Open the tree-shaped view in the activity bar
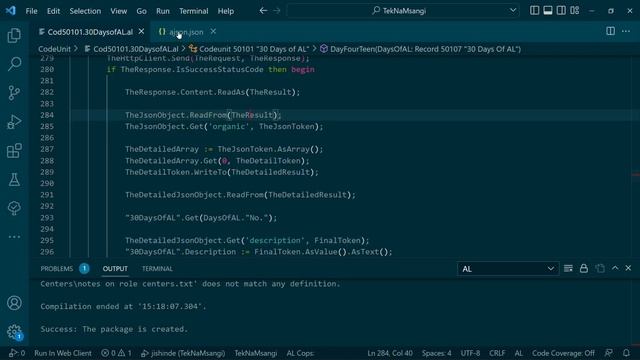Viewport: 640px width, 360px height. [14, 208]
